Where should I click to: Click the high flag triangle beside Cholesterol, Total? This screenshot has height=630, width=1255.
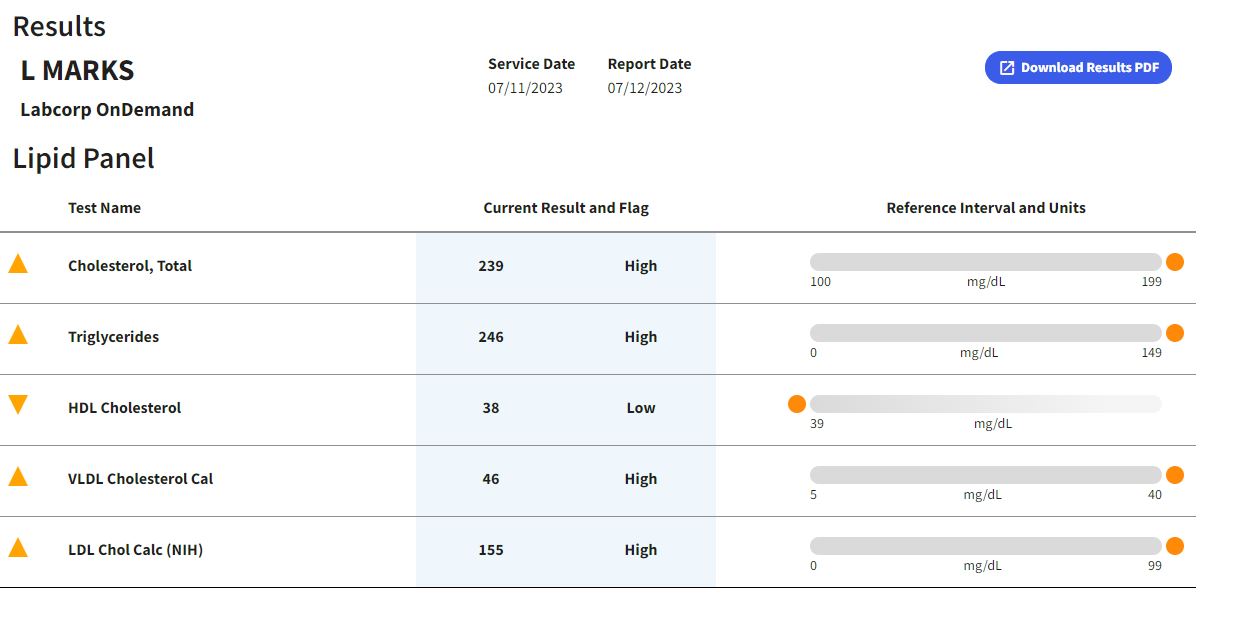18,264
